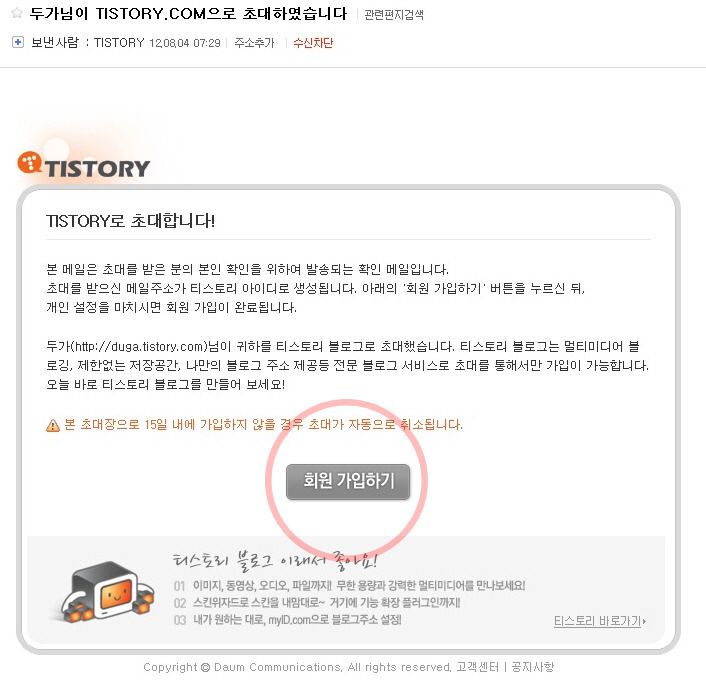Click the orange warning triangle icon

pos(53,425)
